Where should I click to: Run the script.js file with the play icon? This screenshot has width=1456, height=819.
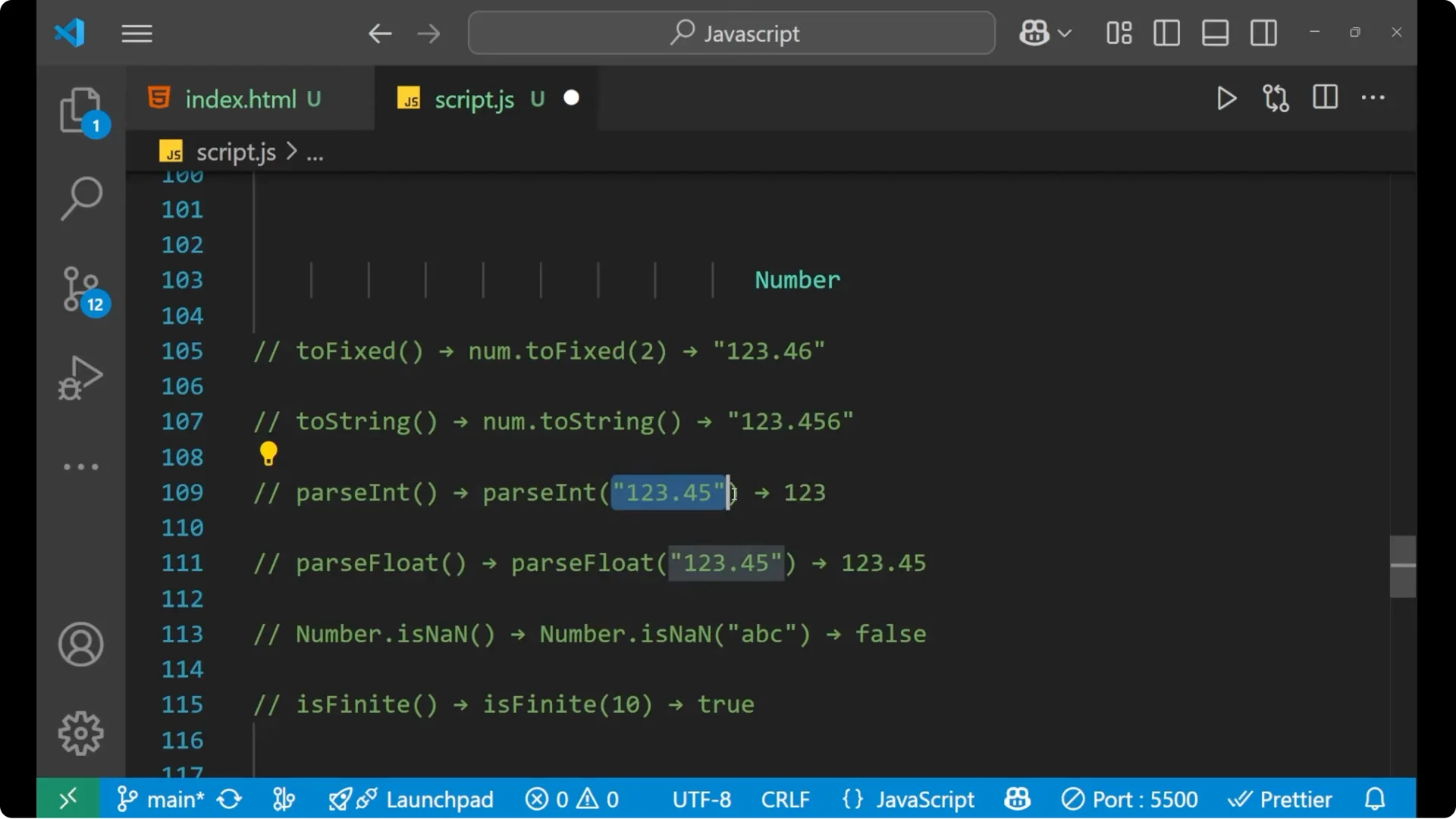pos(1226,98)
